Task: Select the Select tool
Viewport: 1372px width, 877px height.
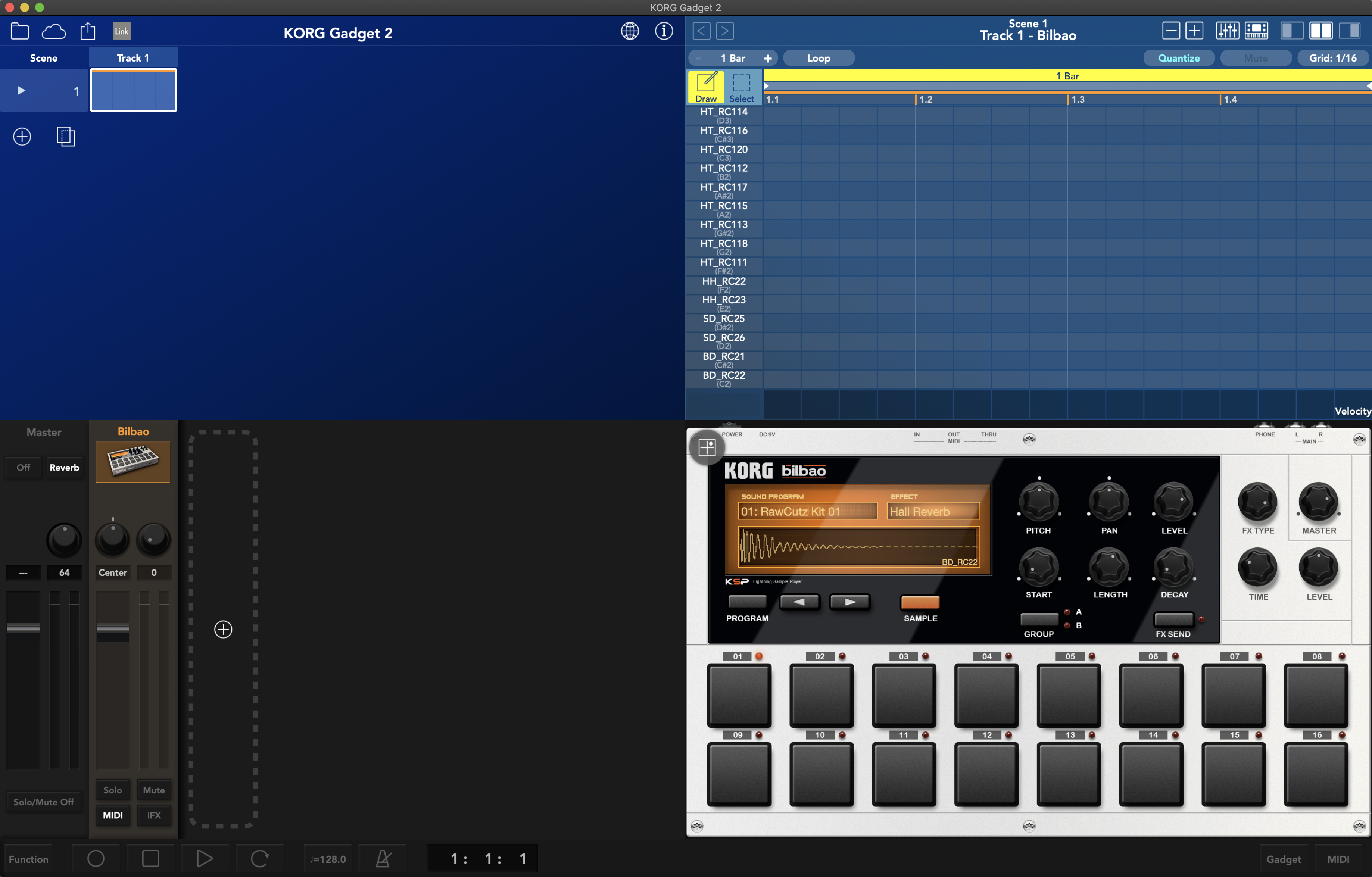Action: tap(741, 87)
